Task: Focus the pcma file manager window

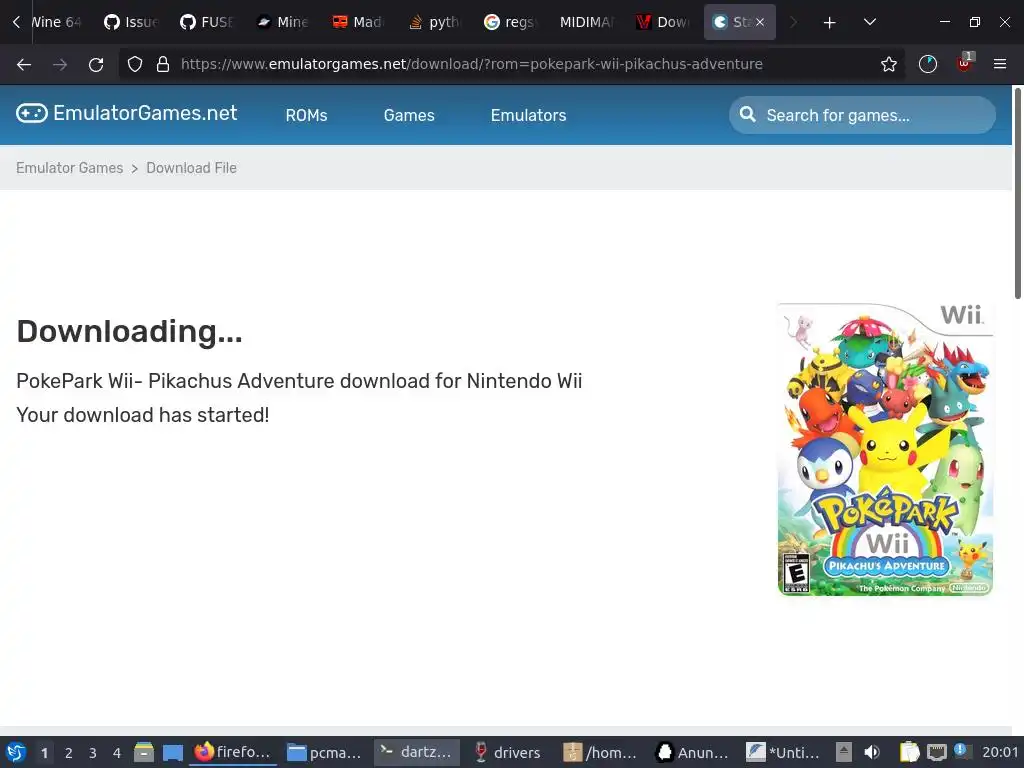Action: pos(325,752)
